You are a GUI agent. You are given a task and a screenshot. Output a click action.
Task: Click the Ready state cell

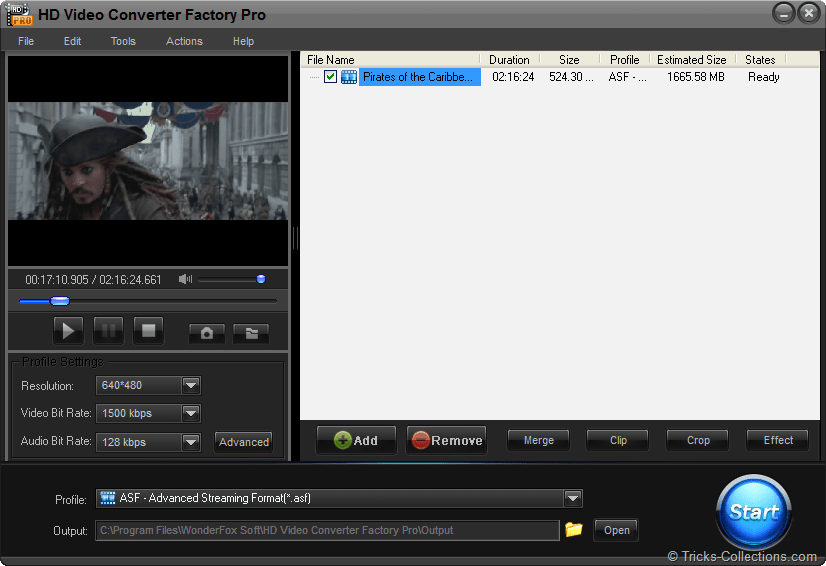pyautogui.click(x=764, y=77)
